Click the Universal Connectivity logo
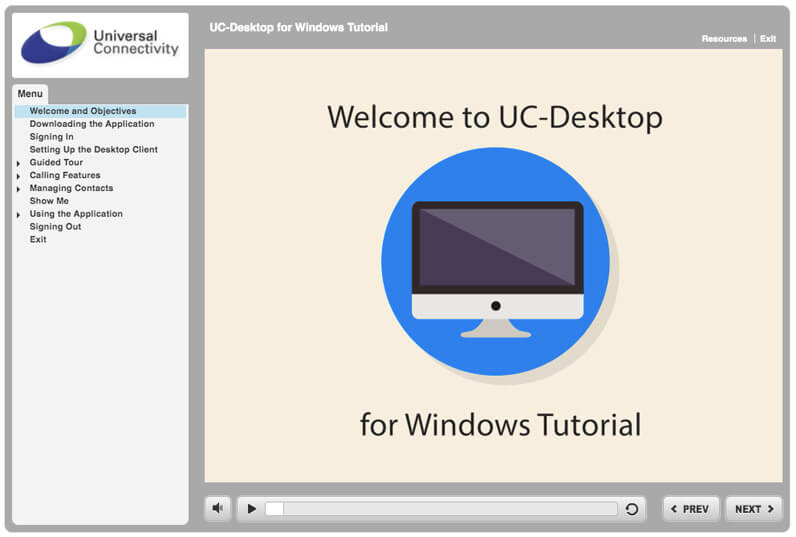The width and height of the screenshot is (796, 537). [100, 45]
